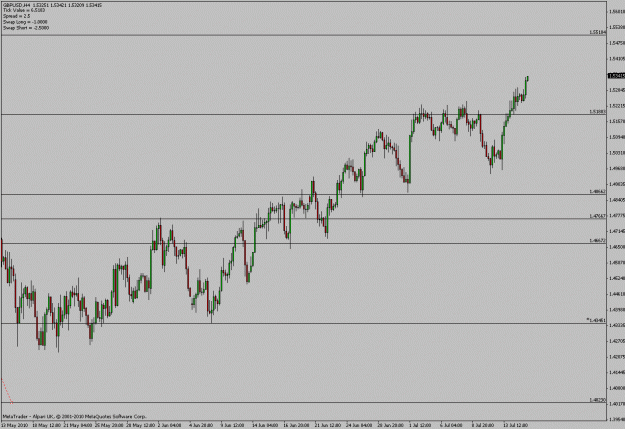This screenshot has width=625, height=429.
Task: Click the 4 Jun 20:00 time label
Action: coord(201,425)
